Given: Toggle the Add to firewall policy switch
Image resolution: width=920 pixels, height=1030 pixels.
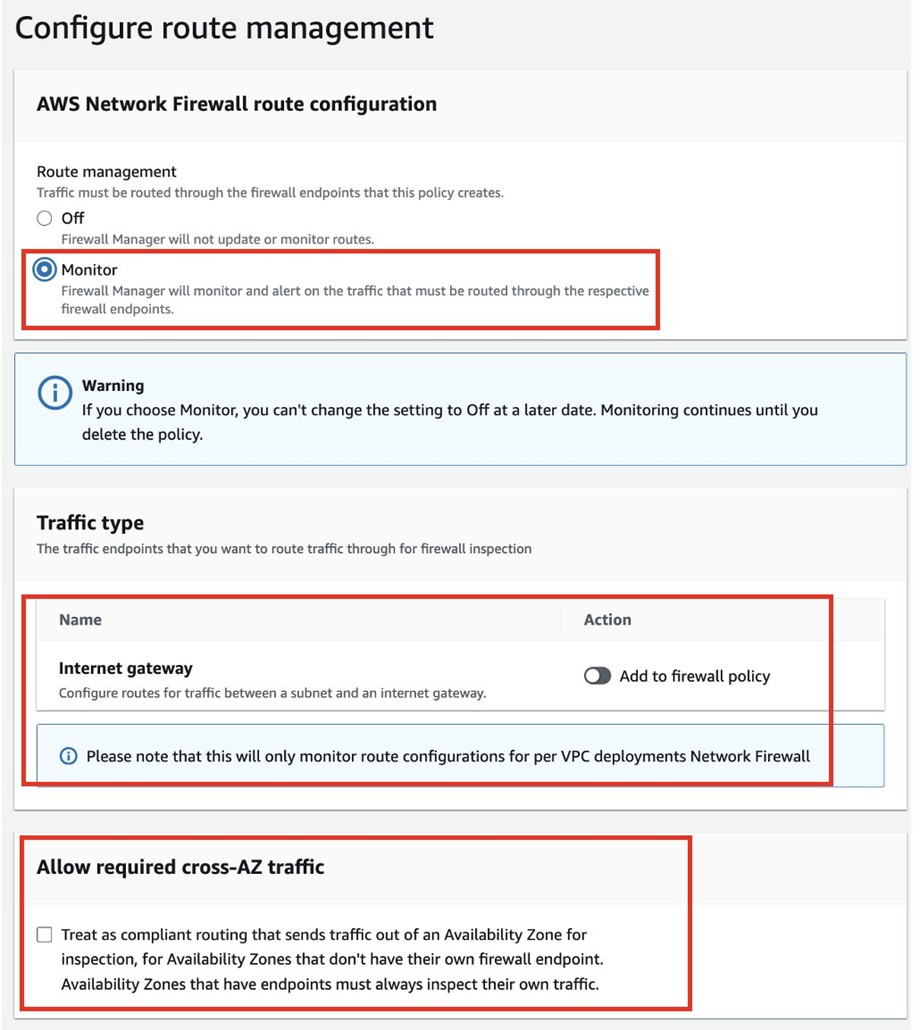Looking at the screenshot, I should [597, 676].
